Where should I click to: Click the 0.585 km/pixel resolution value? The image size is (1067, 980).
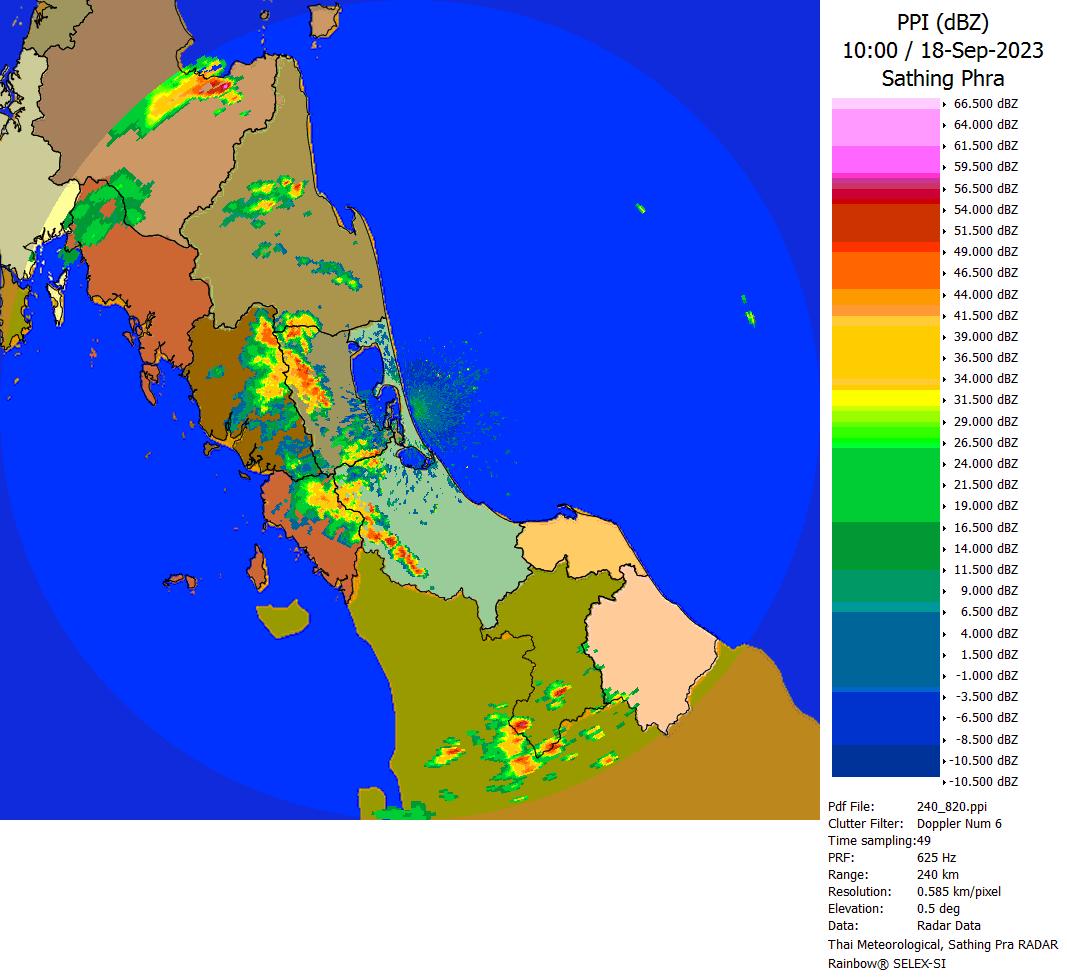tap(958, 892)
